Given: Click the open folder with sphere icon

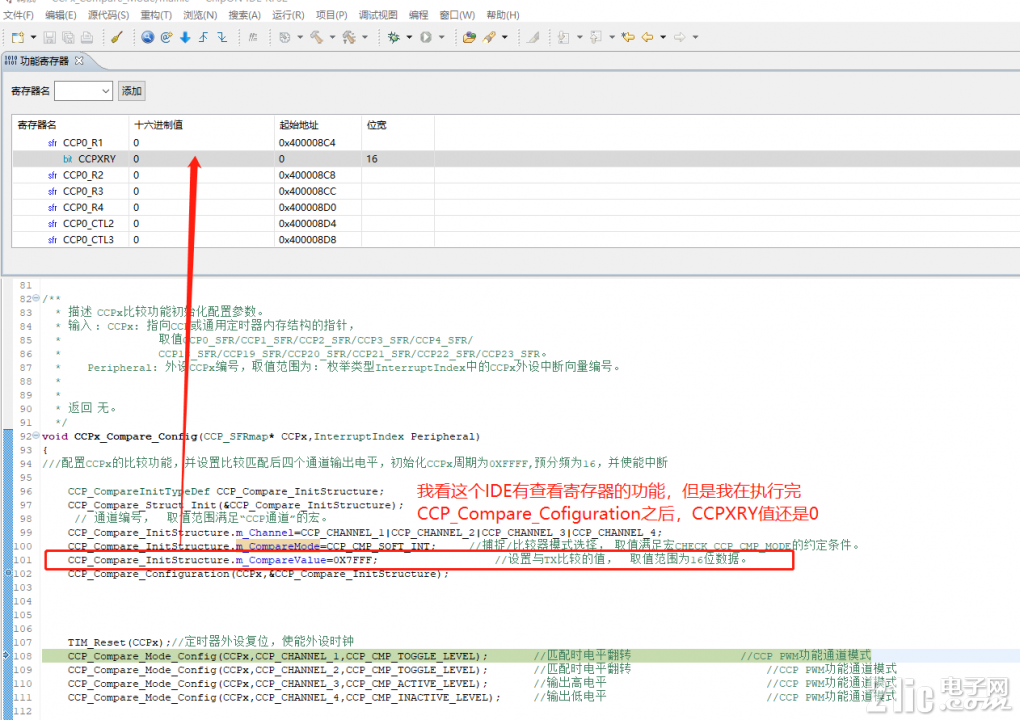Looking at the screenshot, I should [470, 38].
